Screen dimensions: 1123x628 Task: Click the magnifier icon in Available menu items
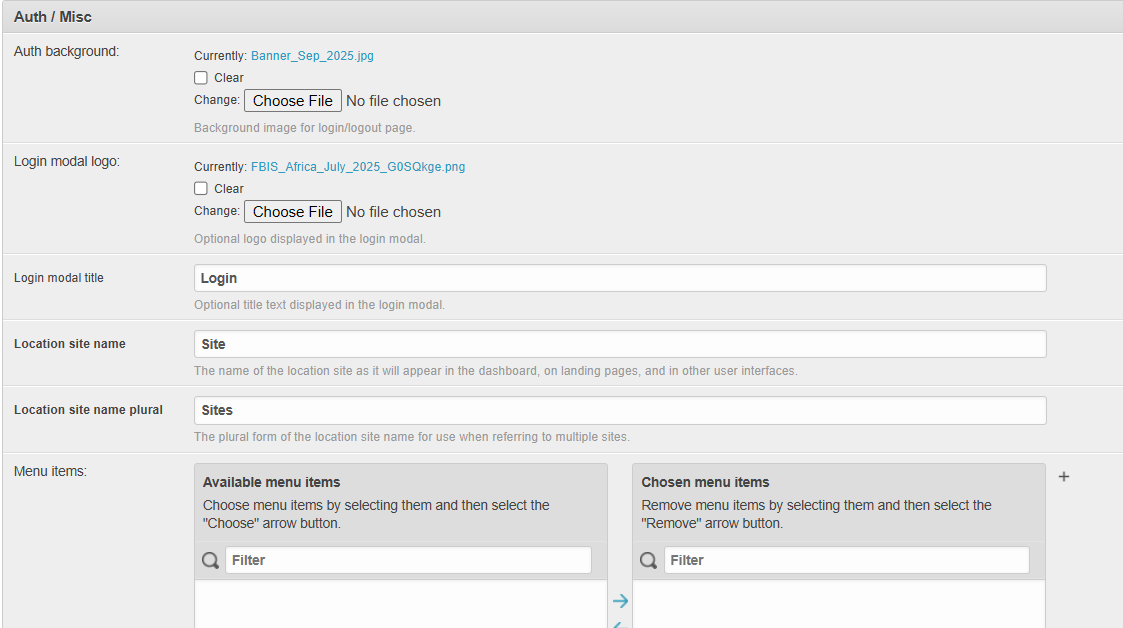(x=210, y=559)
